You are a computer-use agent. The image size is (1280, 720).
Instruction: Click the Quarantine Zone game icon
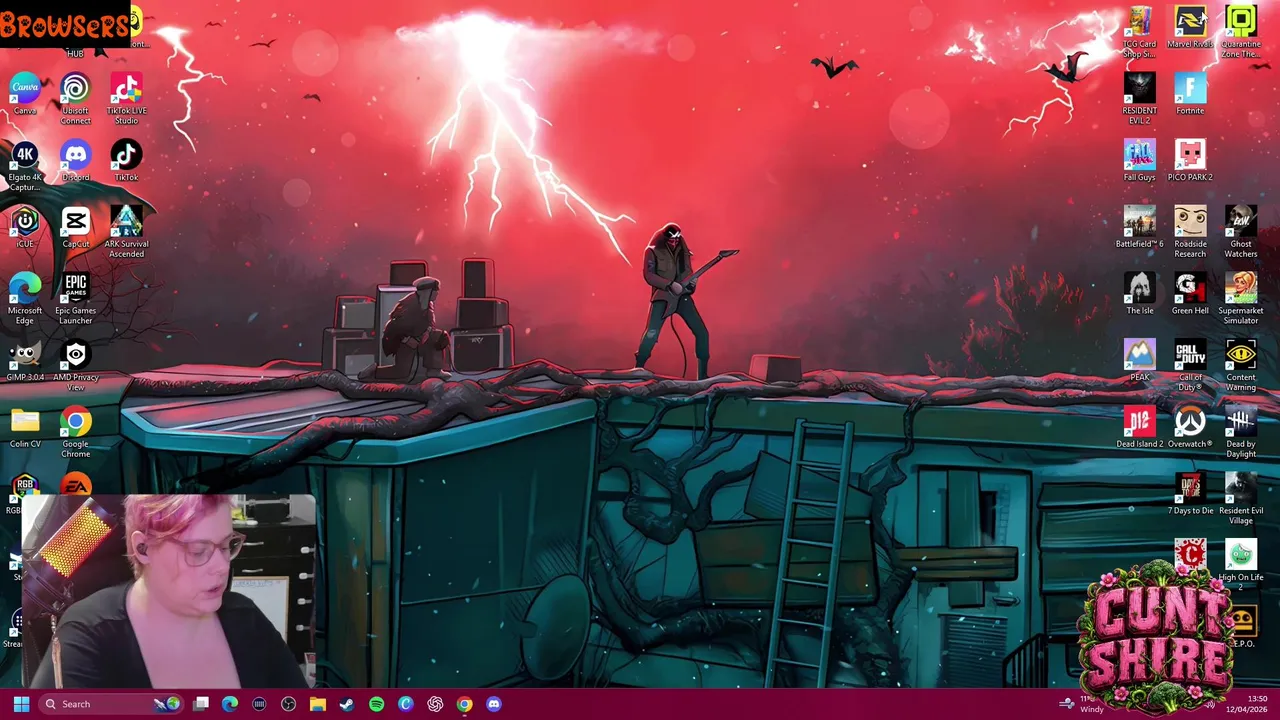(1241, 32)
